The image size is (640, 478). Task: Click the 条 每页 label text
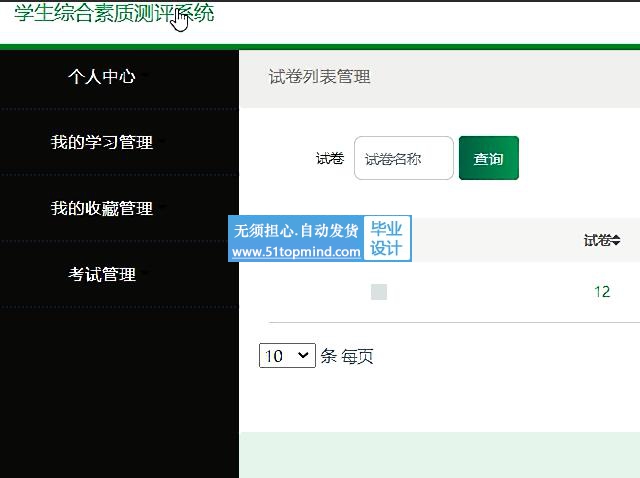pos(347,356)
